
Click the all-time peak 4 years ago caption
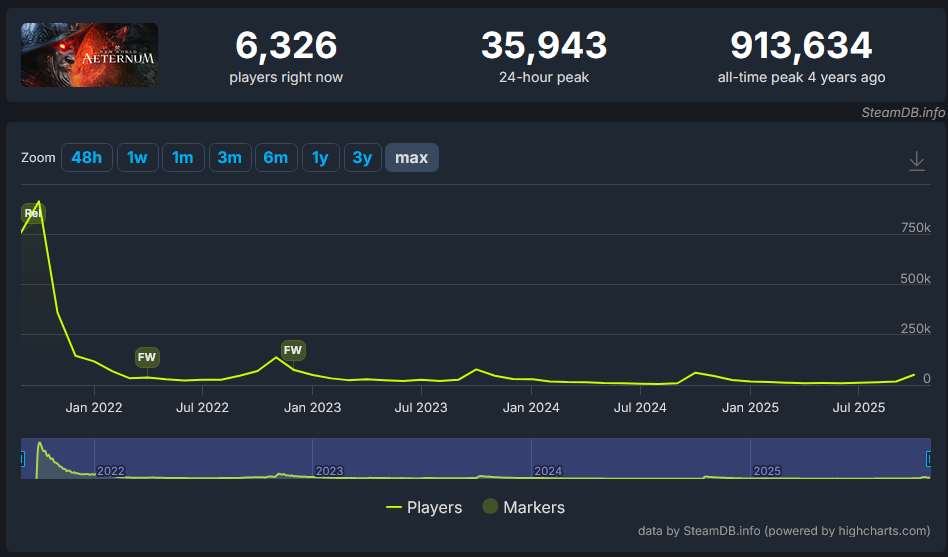tap(801, 77)
